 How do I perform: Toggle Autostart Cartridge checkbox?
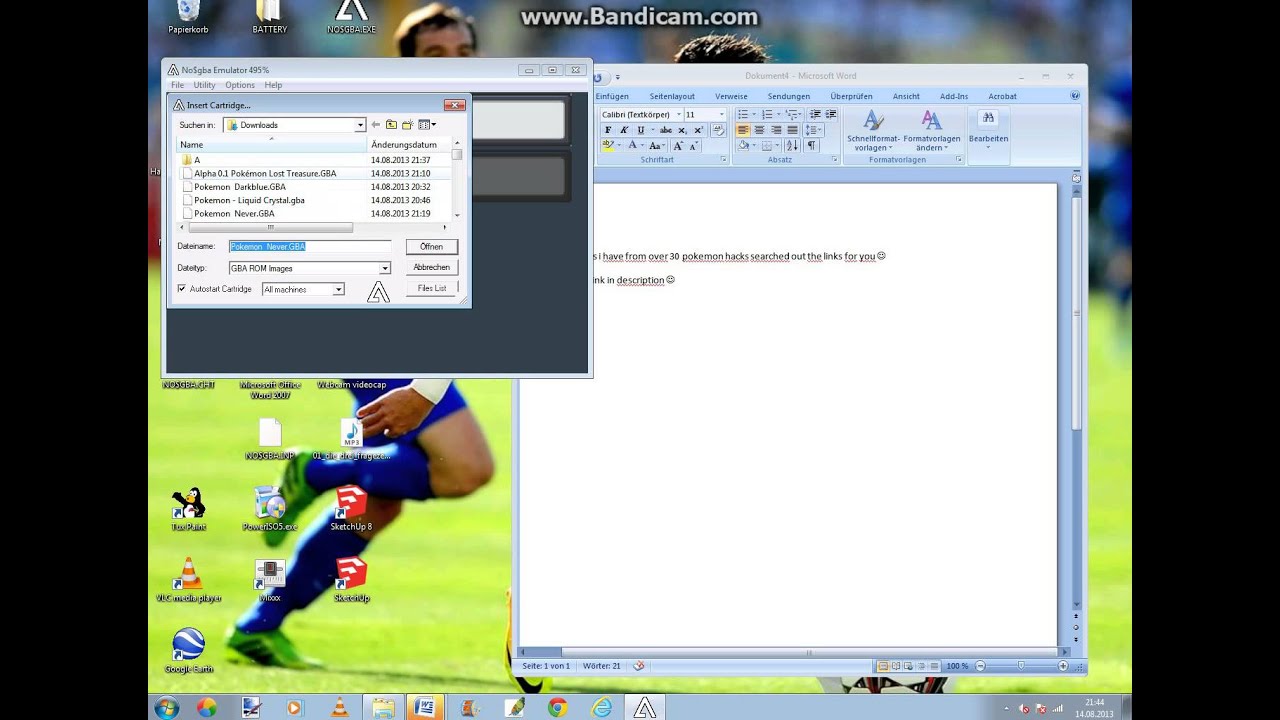tap(182, 289)
